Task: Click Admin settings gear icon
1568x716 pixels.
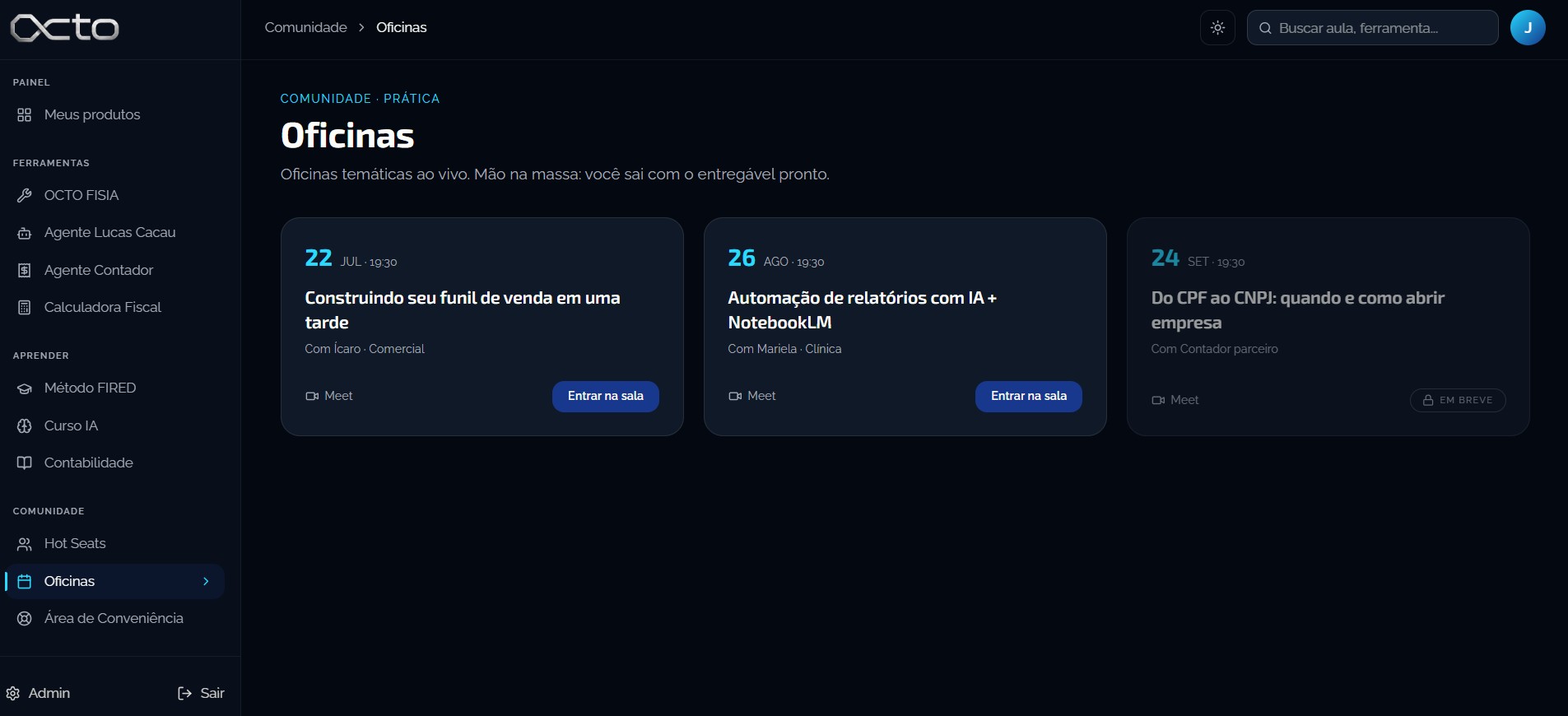Action: [12, 694]
